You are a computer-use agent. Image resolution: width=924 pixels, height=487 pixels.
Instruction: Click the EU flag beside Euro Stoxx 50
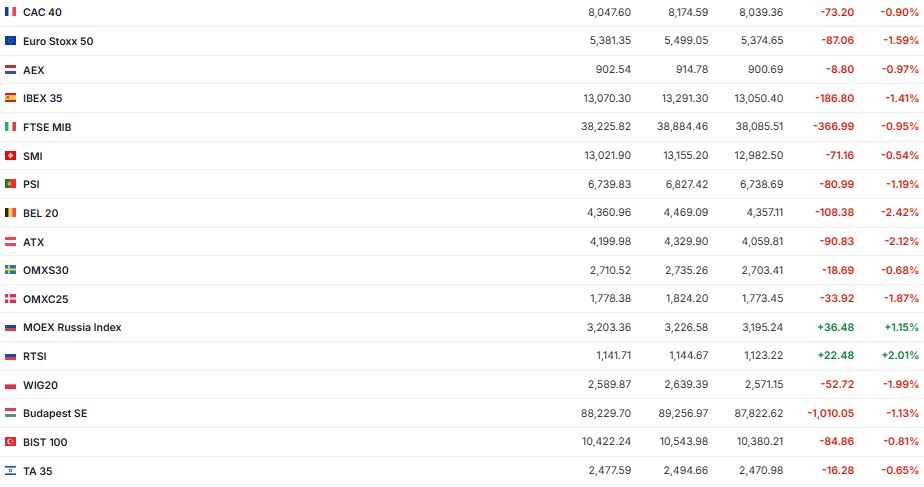10,41
